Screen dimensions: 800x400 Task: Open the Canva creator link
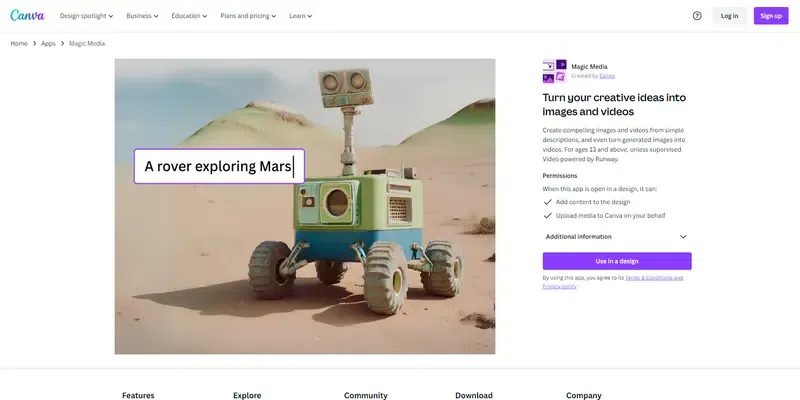click(607, 76)
